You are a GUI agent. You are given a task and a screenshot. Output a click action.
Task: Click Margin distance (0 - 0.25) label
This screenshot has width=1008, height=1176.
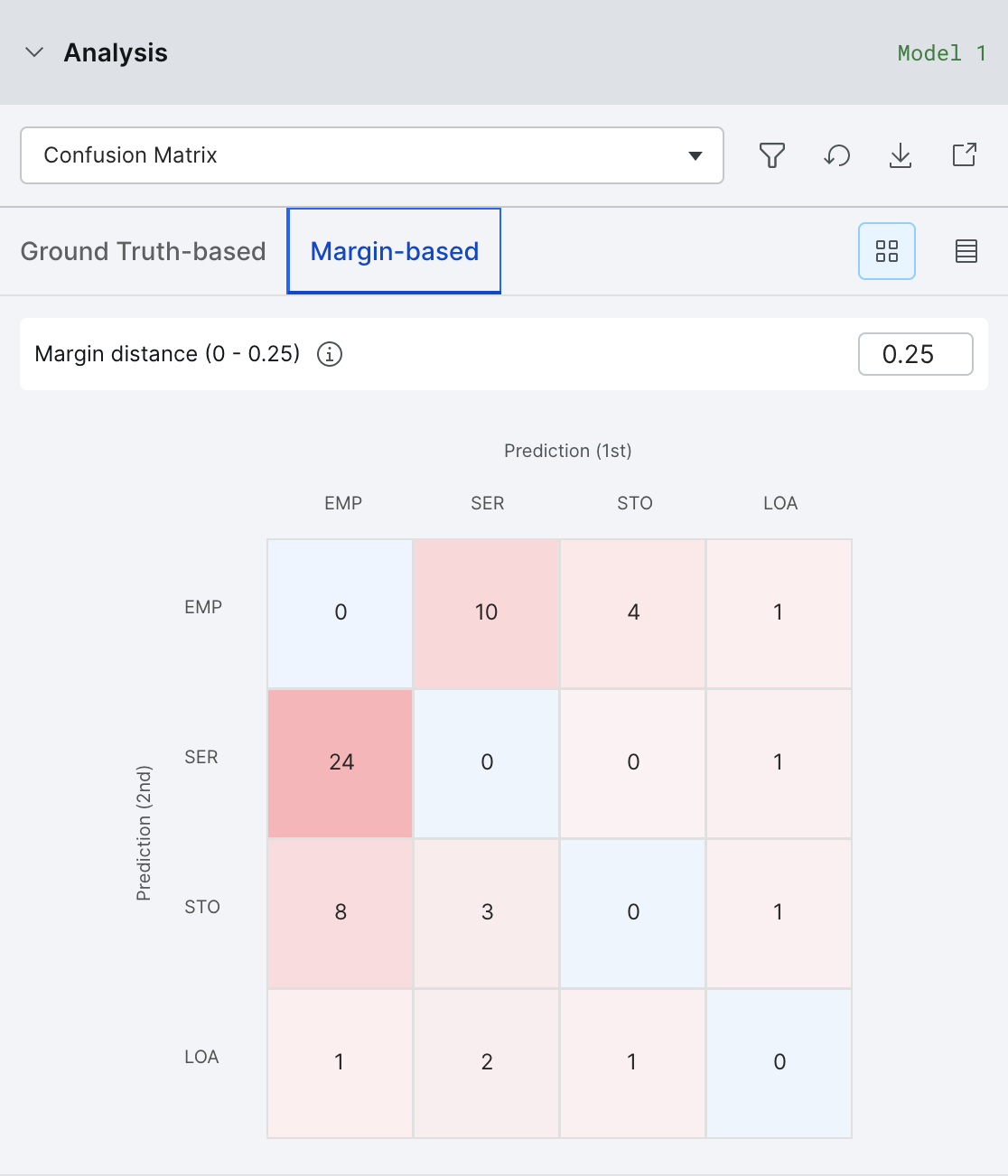pyautogui.click(x=167, y=354)
